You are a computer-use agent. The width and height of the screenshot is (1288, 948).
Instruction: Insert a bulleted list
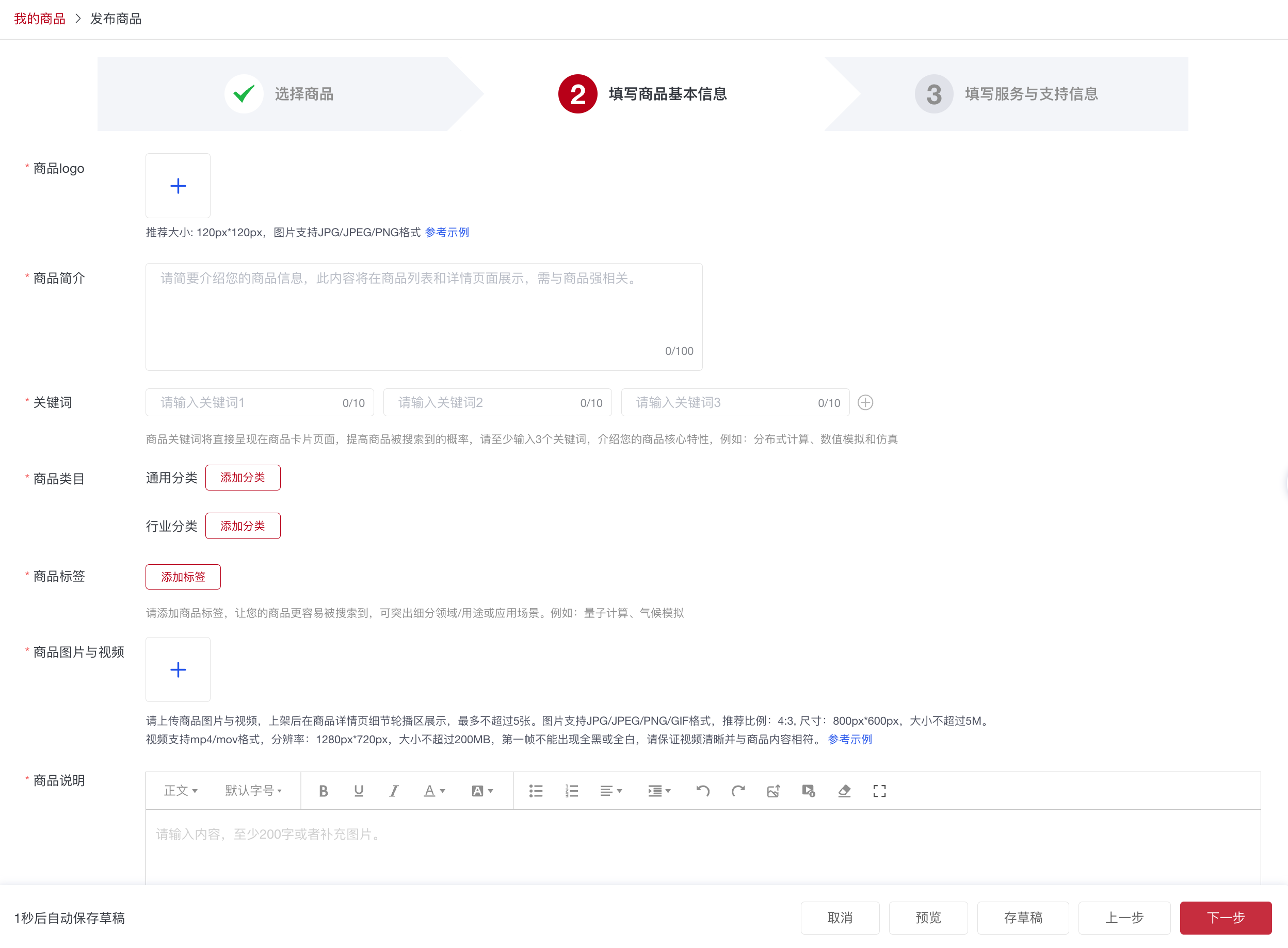[x=535, y=790]
